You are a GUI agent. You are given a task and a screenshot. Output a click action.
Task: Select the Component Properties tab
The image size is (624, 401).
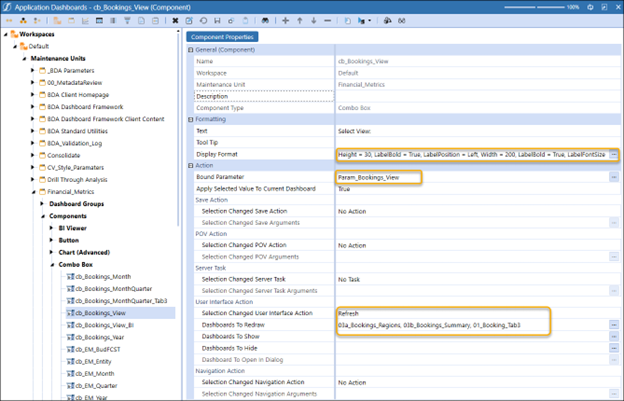pyautogui.click(x=222, y=37)
